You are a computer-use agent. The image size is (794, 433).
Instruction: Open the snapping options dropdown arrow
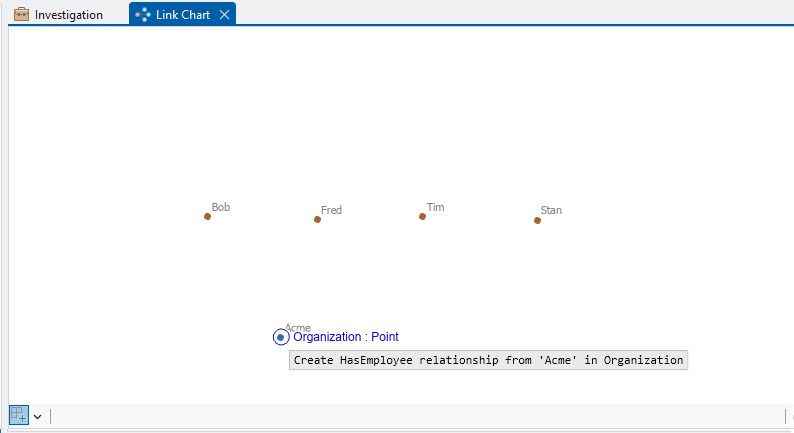click(x=37, y=417)
